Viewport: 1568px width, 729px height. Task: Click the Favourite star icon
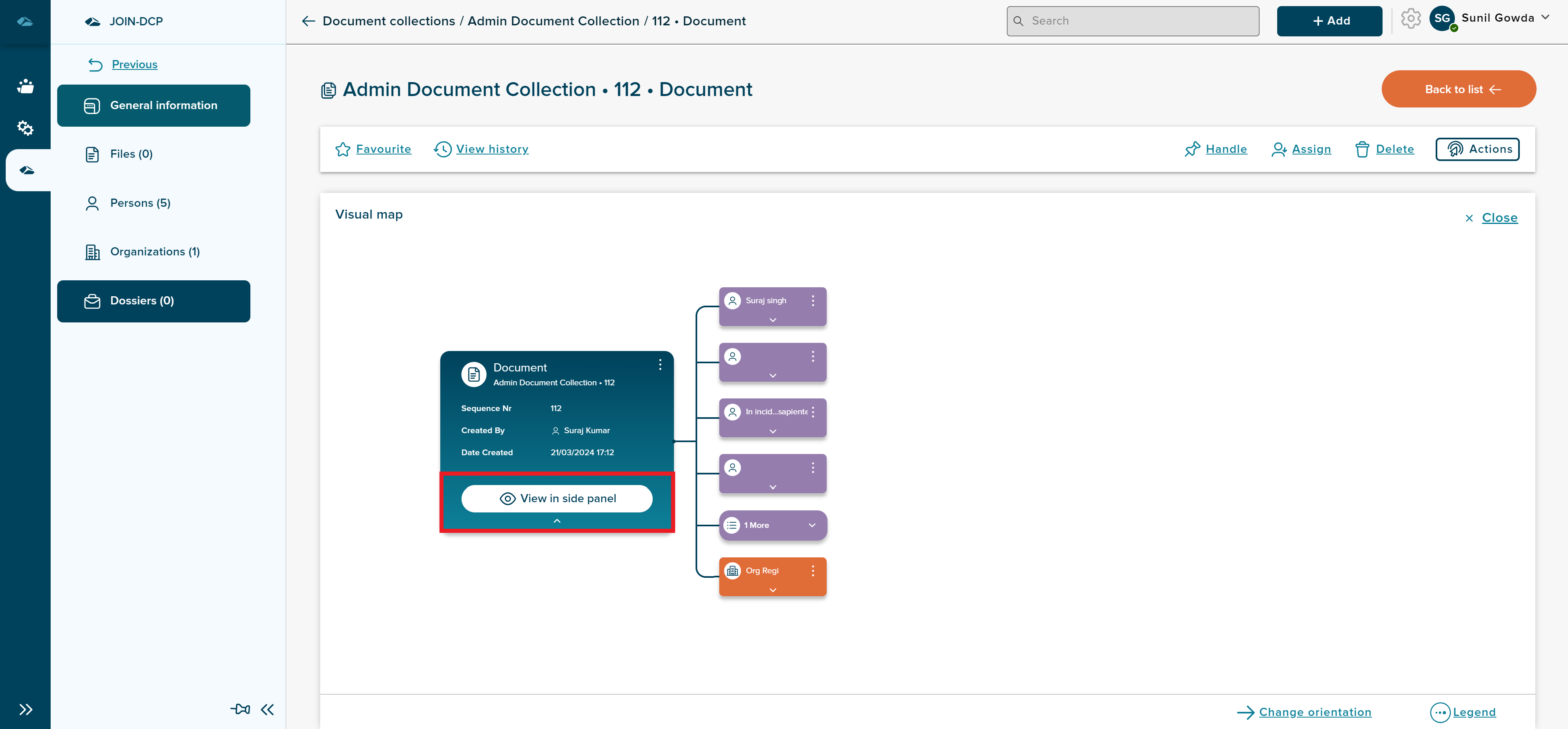[343, 149]
